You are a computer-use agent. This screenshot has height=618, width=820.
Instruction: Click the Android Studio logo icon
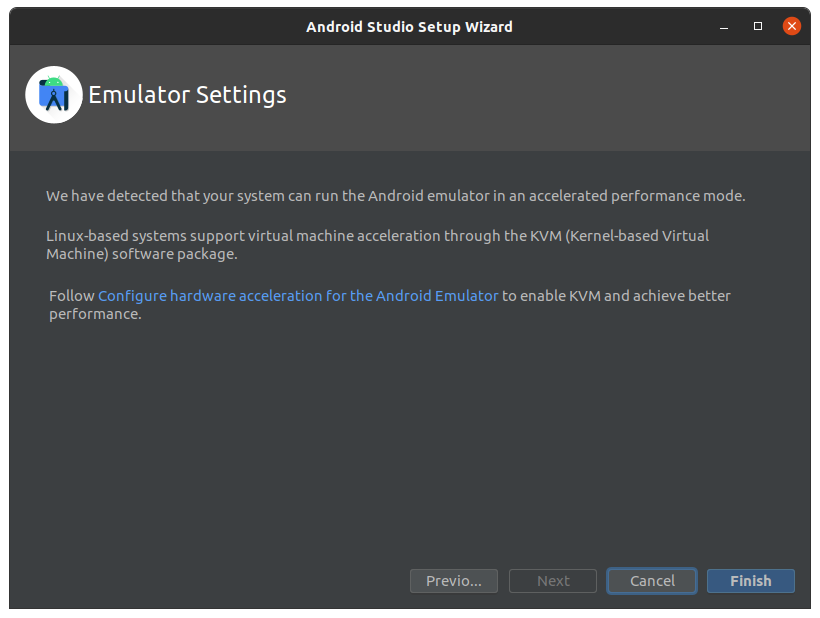54,95
